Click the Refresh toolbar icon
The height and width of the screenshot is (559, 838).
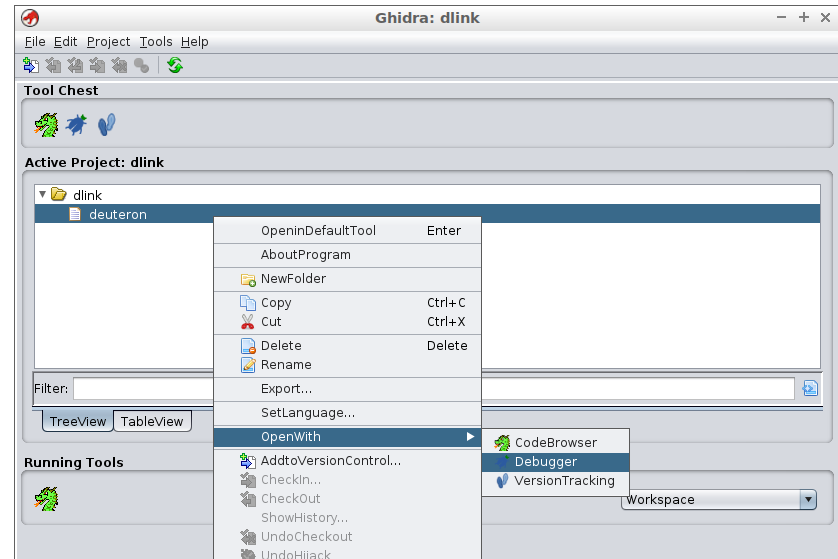tap(175, 65)
